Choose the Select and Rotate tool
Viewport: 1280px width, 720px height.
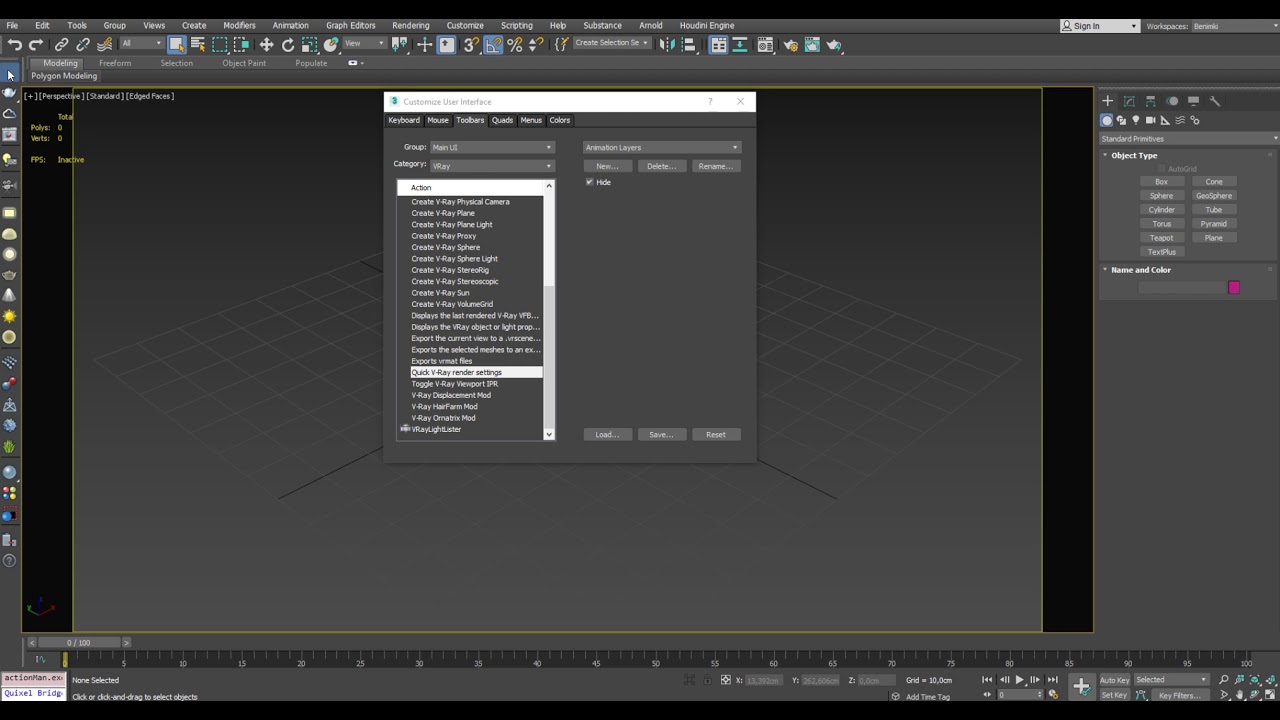click(288, 44)
